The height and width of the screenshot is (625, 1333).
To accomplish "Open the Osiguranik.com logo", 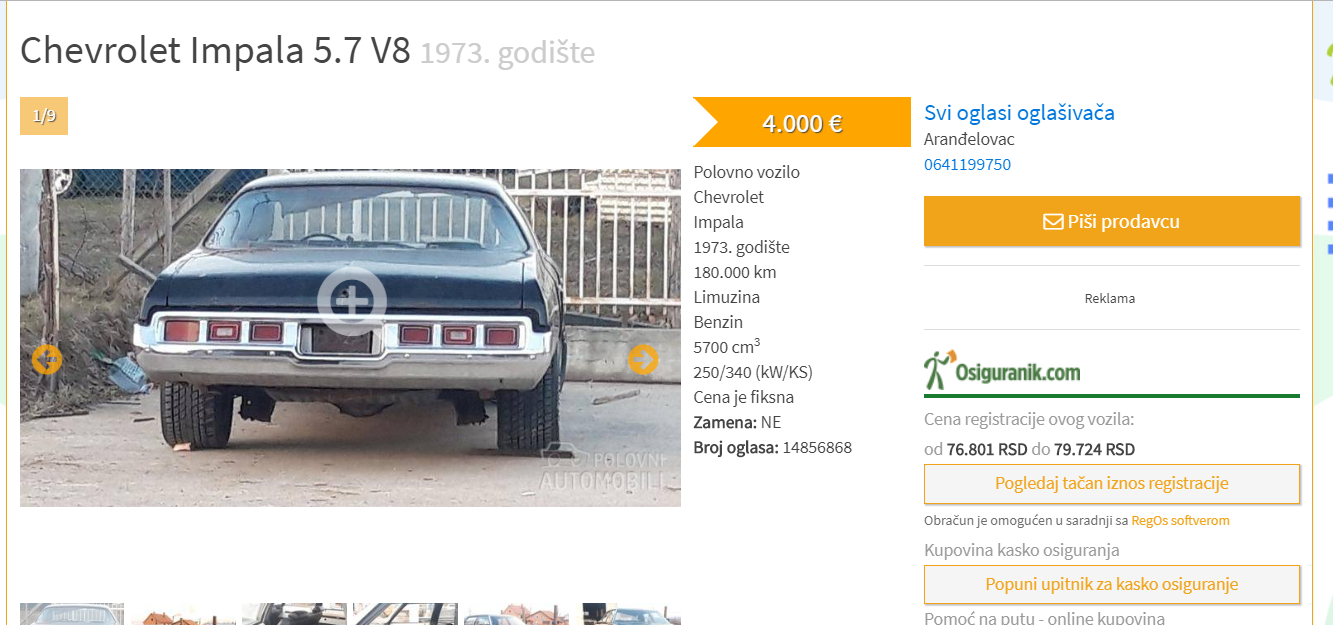I will point(1002,371).
